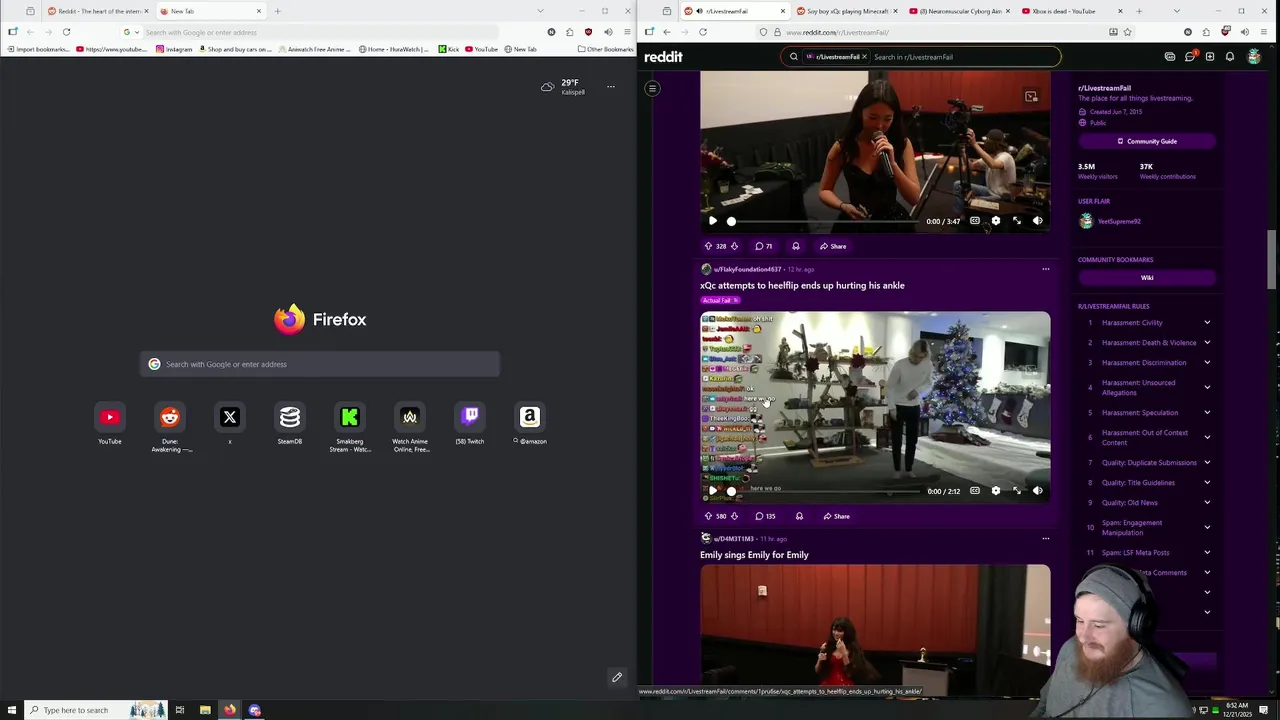
Task: Downvote the xQc heelflip post
Action: point(734,516)
